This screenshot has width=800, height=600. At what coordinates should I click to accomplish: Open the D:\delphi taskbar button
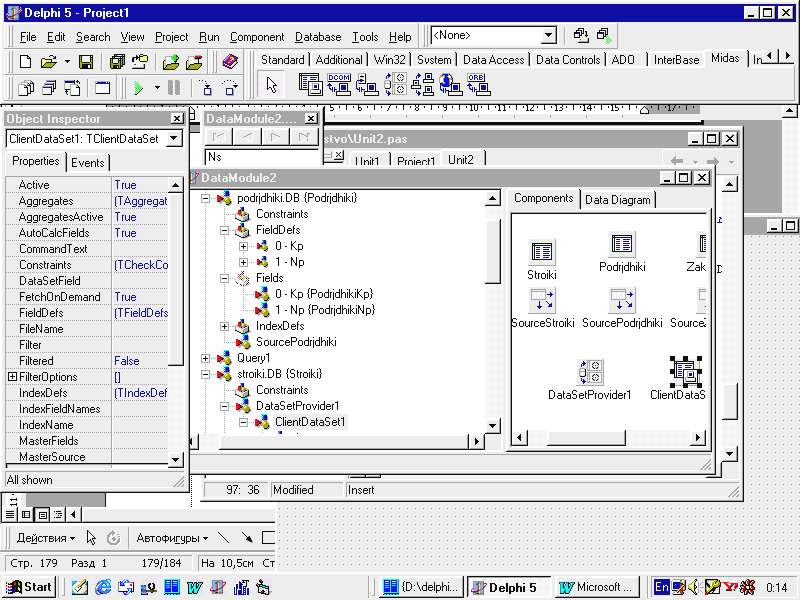pyautogui.click(x=421, y=587)
